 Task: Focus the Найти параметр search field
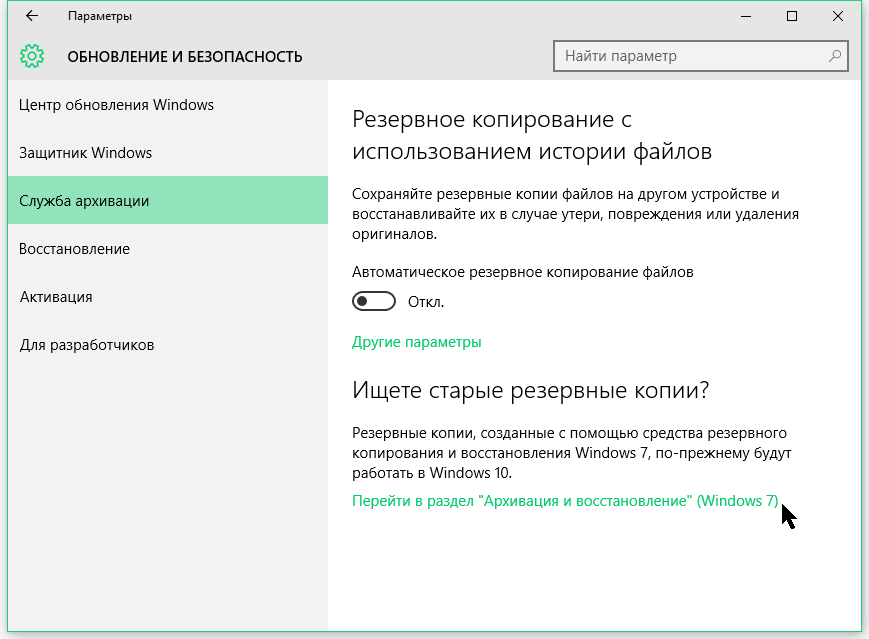(690, 56)
